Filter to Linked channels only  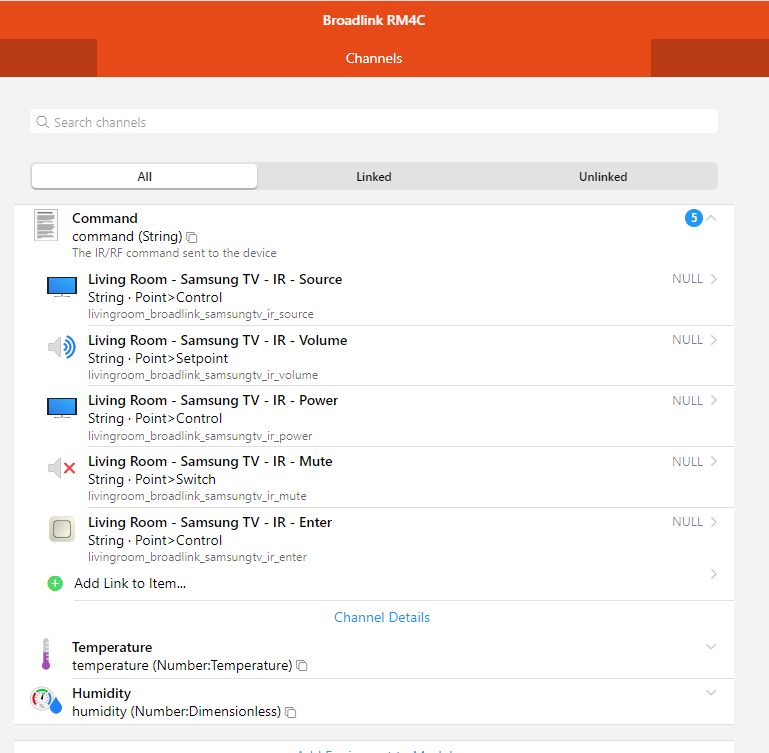374,177
